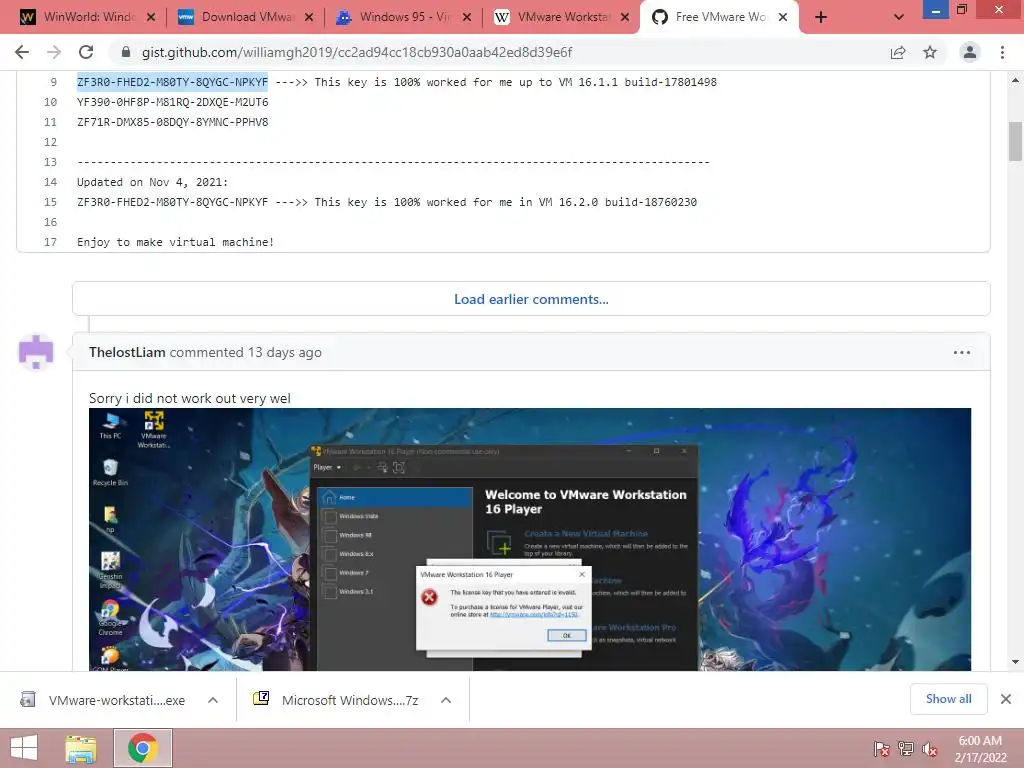Click scrollbar up arrow
The image size is (1024, 768).
click(1015, 80)
